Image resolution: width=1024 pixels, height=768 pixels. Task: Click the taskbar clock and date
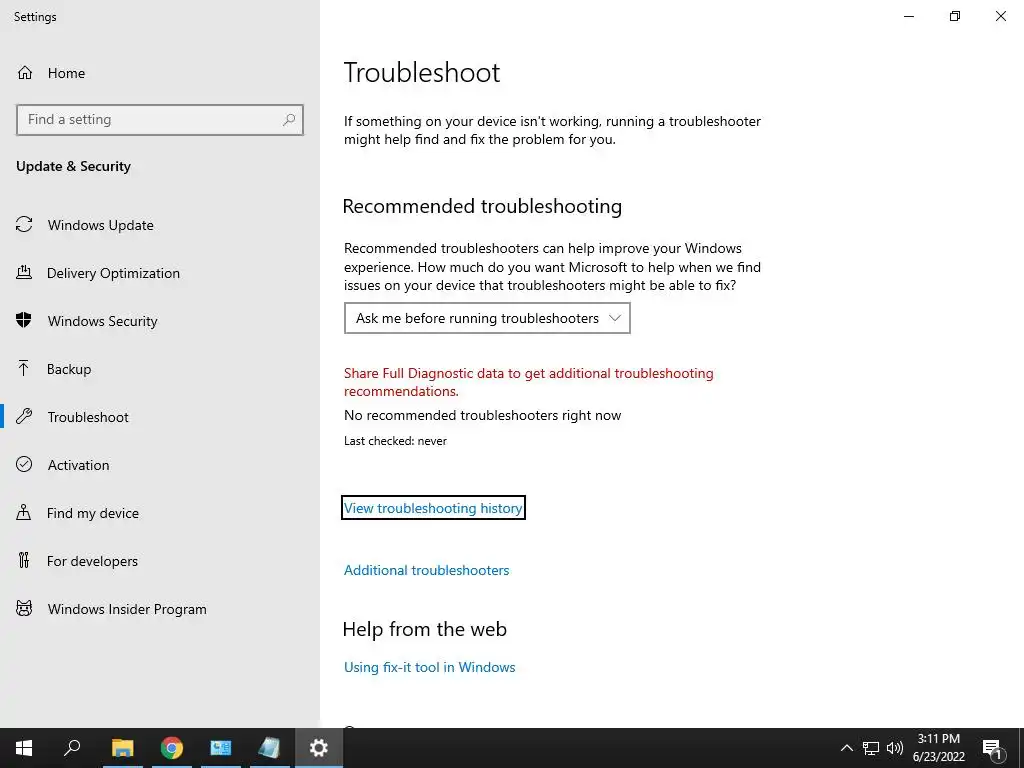click(x=938, y=748)
